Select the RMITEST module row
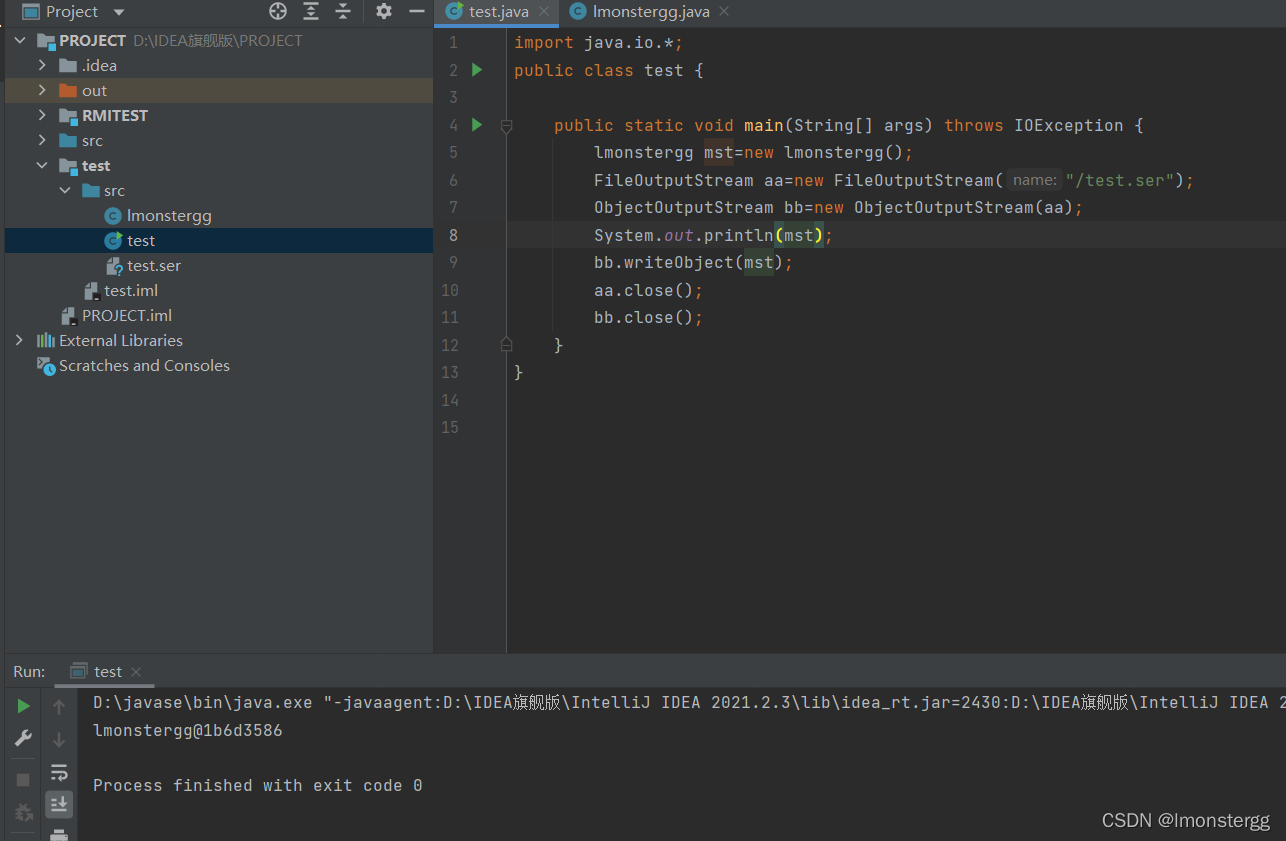 pos(219,115)
